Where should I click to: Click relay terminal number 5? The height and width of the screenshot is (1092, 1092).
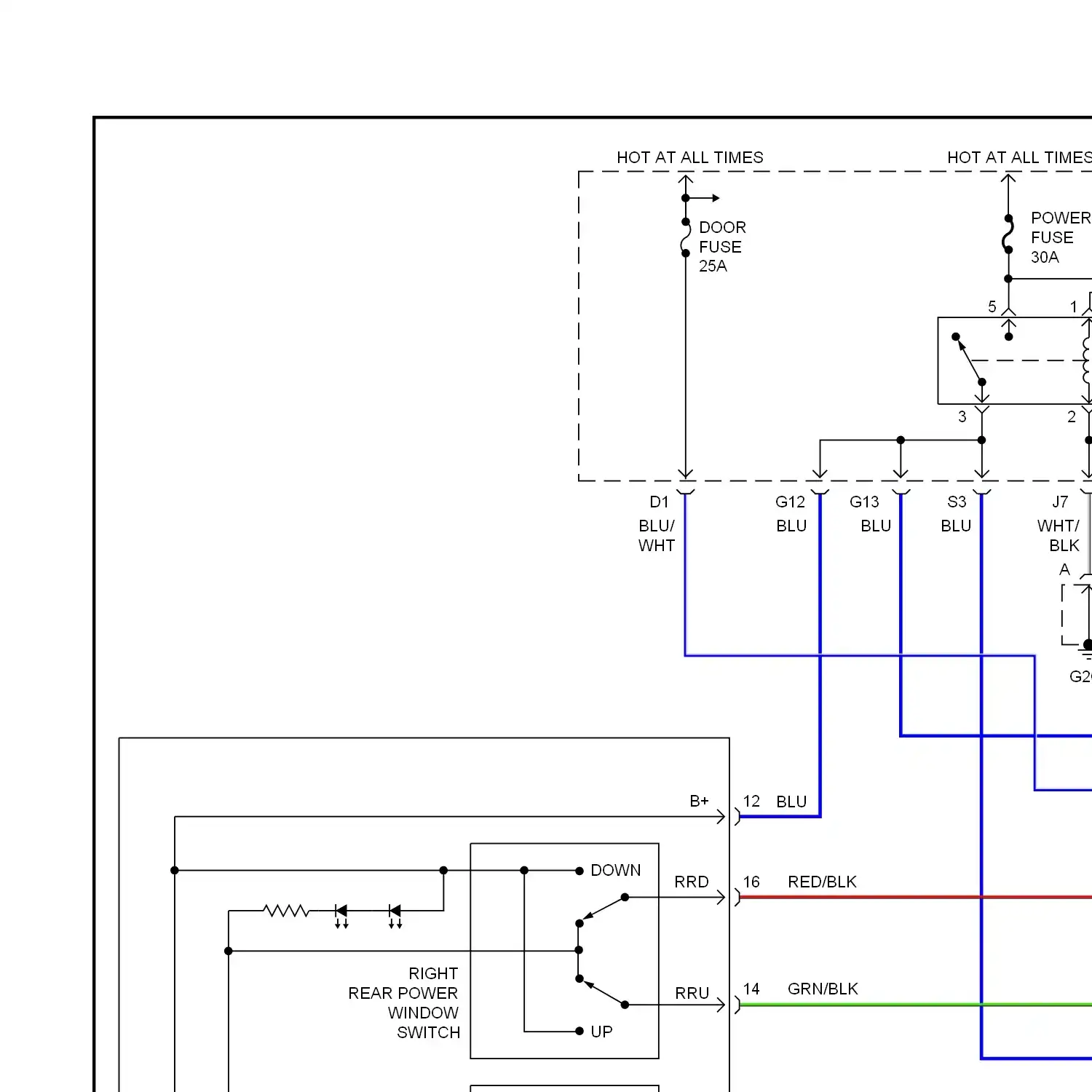tap(992, 306)
